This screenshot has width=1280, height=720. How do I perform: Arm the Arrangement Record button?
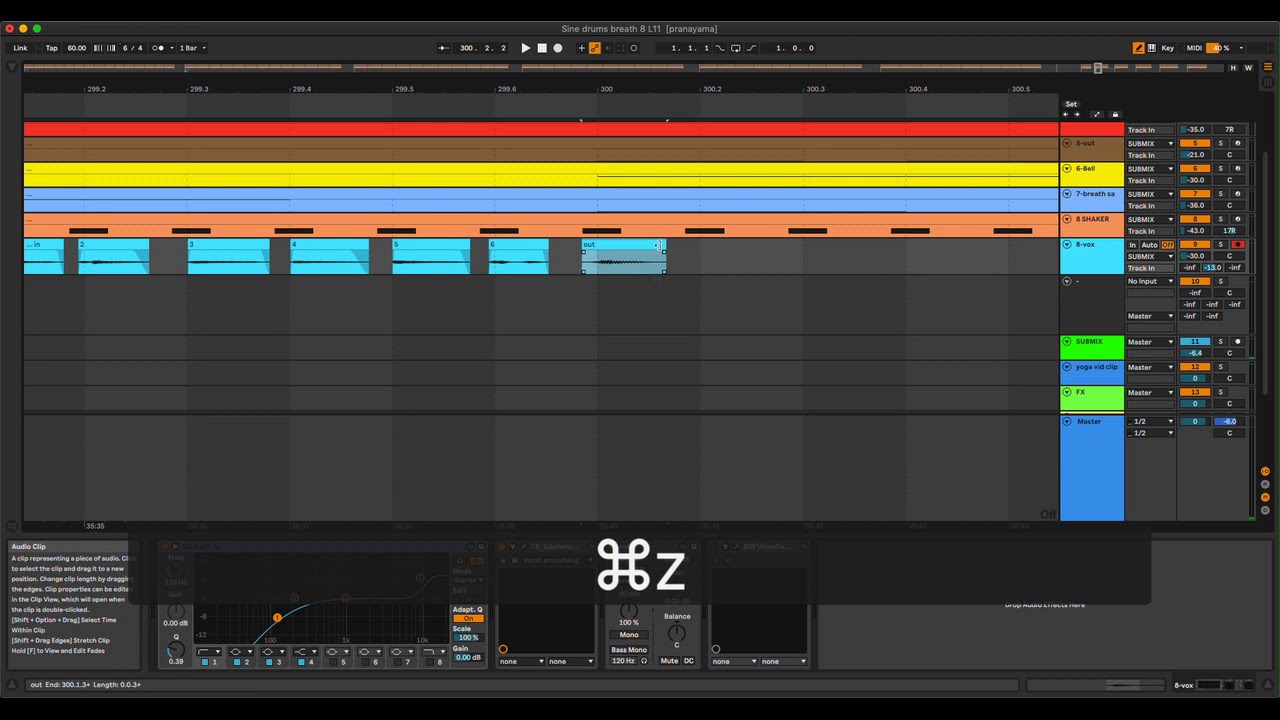coord(558,48)
